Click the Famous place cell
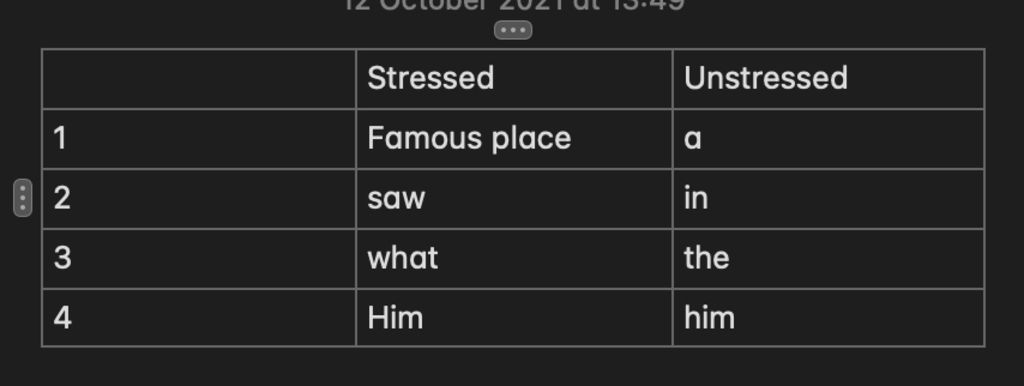This screenshot has width=1024, height=386. point(514,139)
